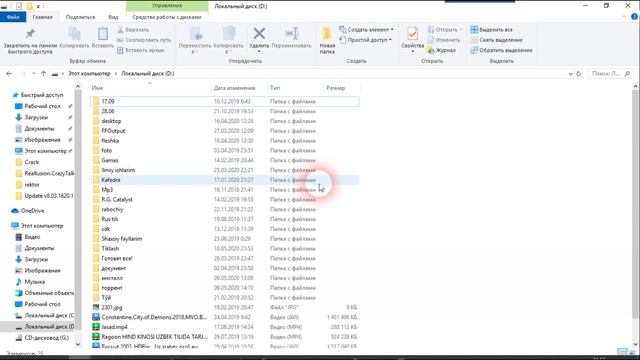Screen dimensions: 640x360
Task: Expand address bar history dropdown
Action: coord(570,74)
